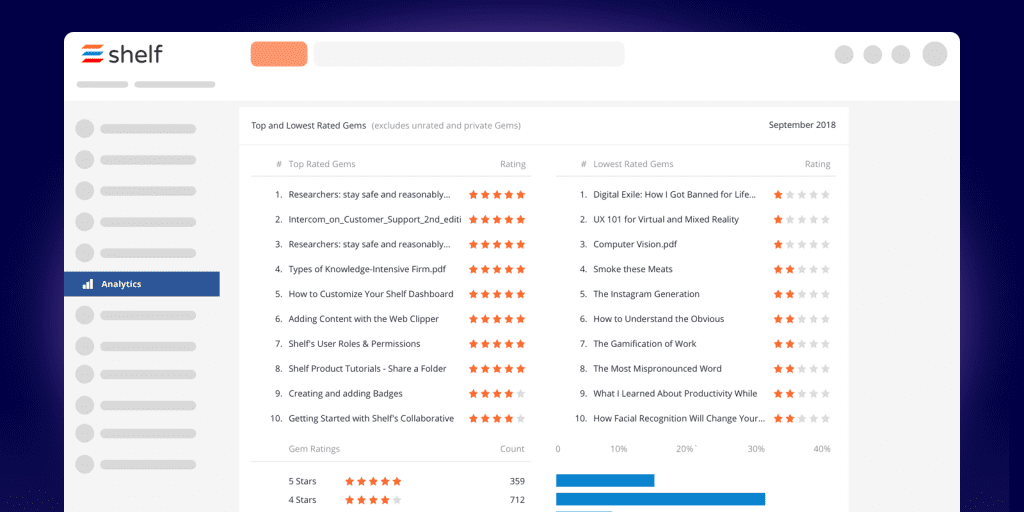1024x512 pixels.
Task: Open 'Shelf's User Roles & Permissions' gem
Action: coord(355,344)
